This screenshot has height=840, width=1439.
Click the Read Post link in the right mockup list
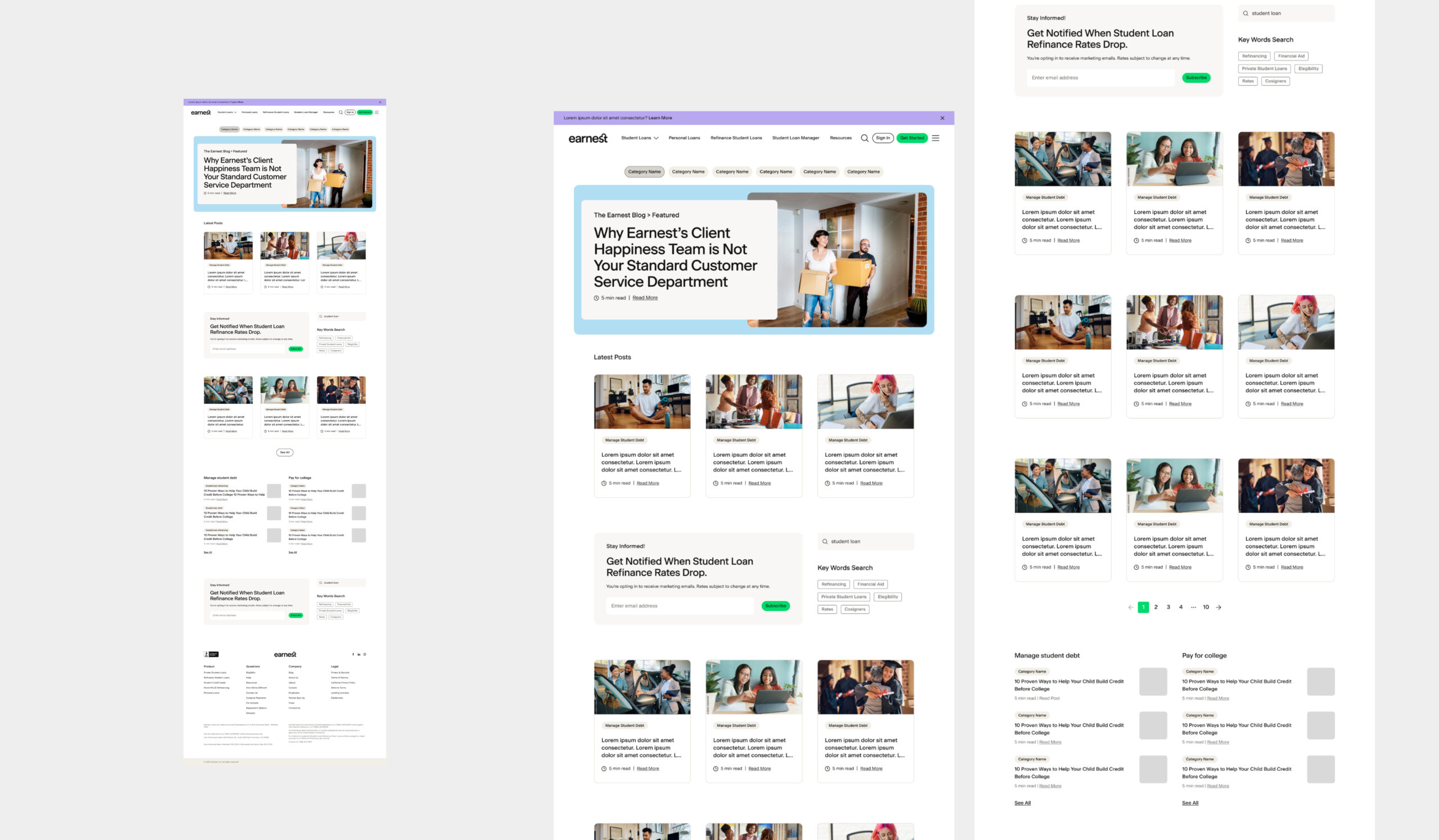[x=1049, y=698]
